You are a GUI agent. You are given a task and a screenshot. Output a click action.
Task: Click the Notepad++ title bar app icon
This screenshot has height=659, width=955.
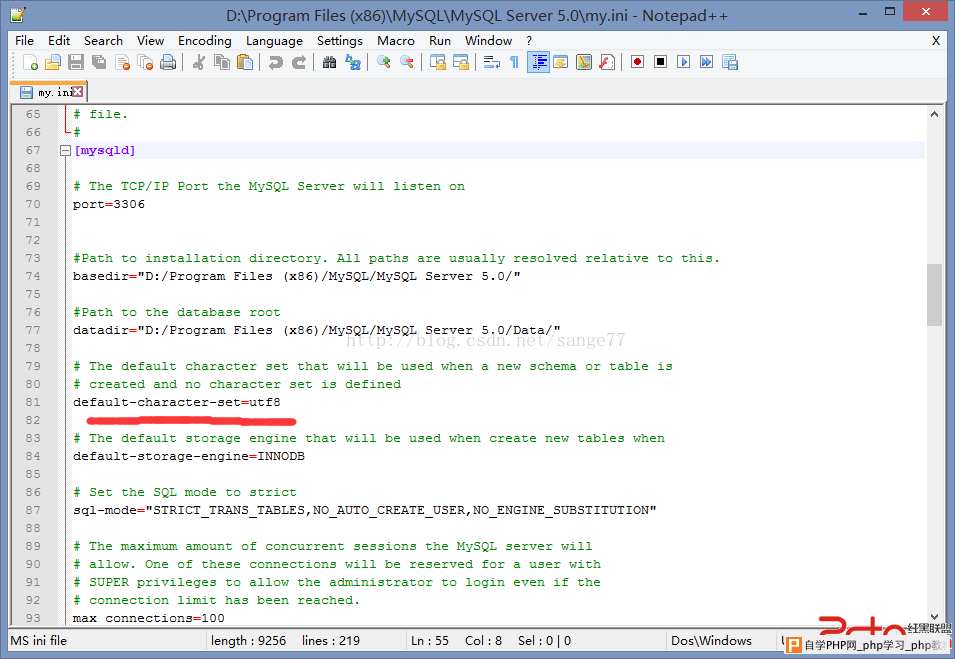click(x=18, y=15)
